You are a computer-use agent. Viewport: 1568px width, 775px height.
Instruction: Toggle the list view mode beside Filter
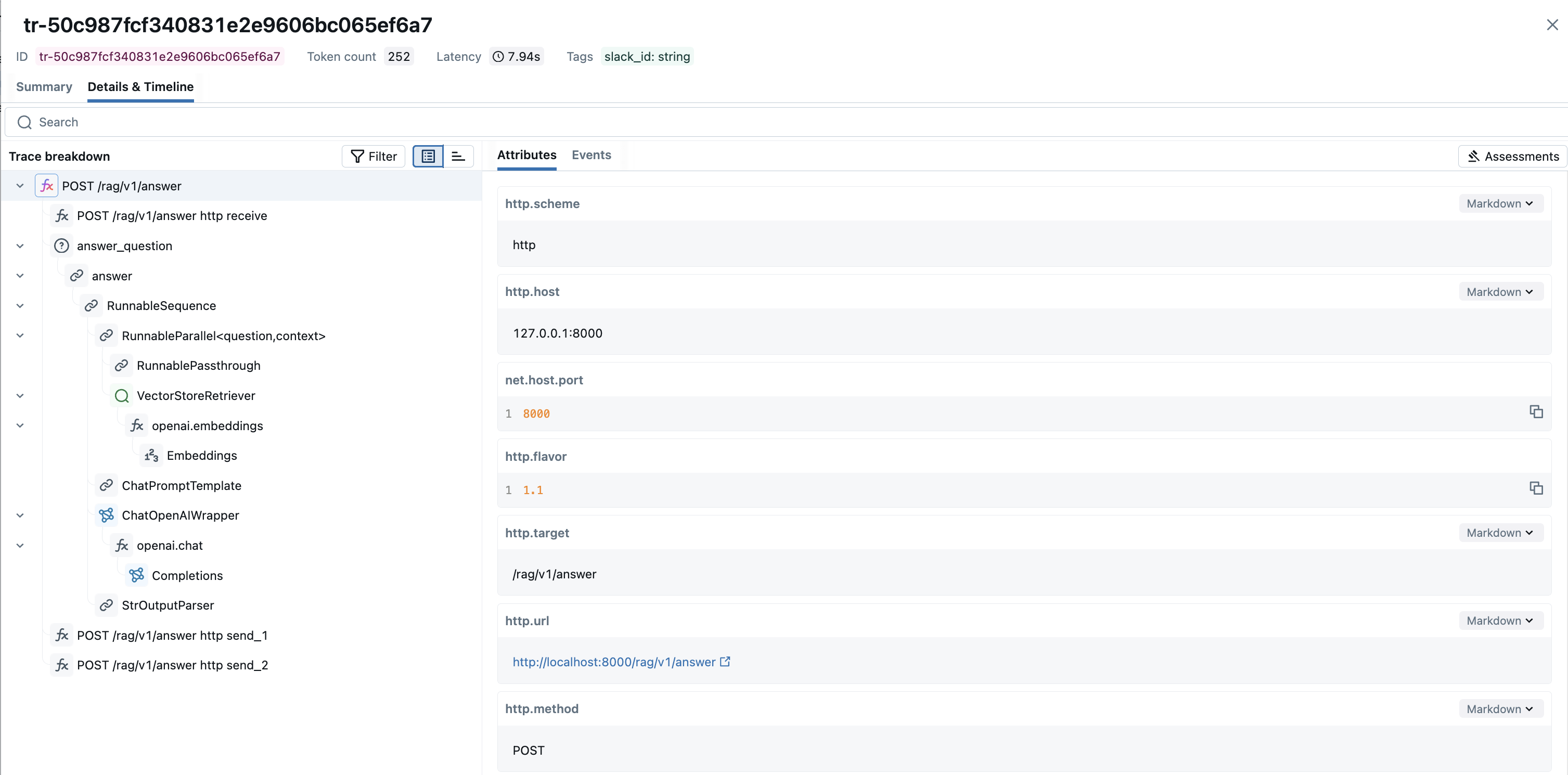pyautogui.click(x=427, y=156)
